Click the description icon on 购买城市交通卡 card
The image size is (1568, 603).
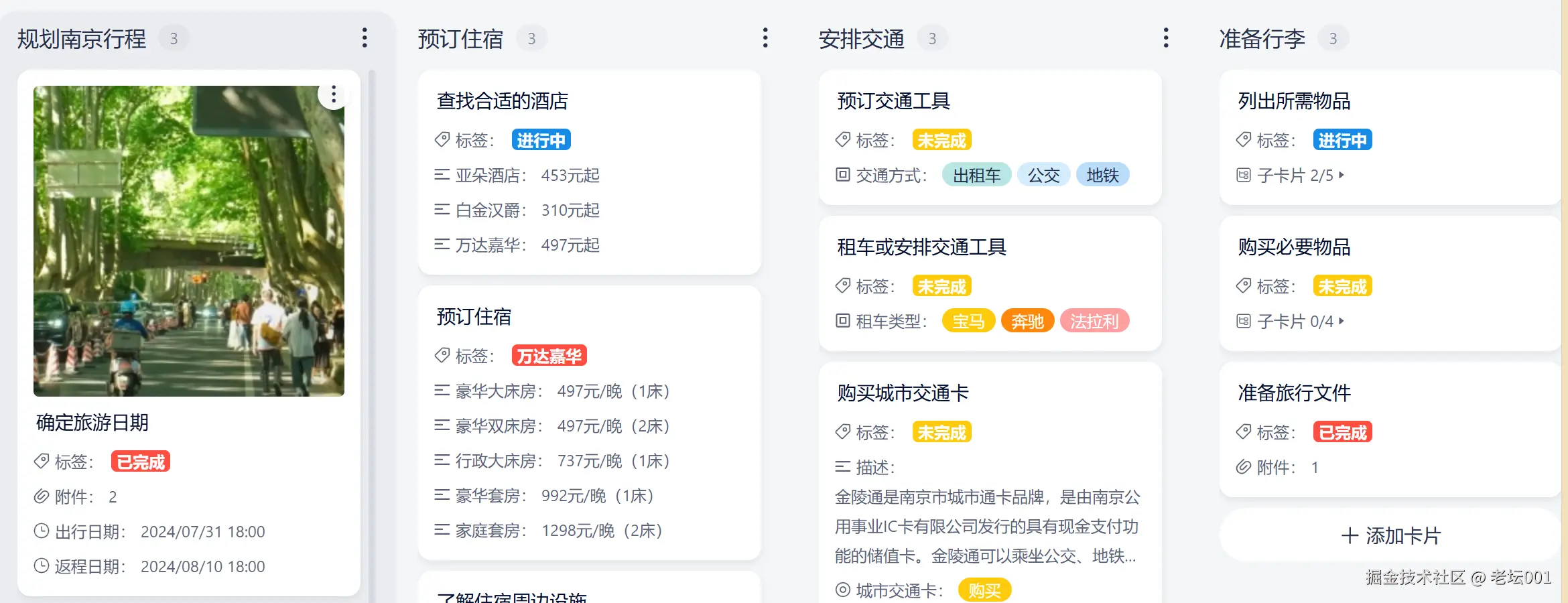pos(842,467)
